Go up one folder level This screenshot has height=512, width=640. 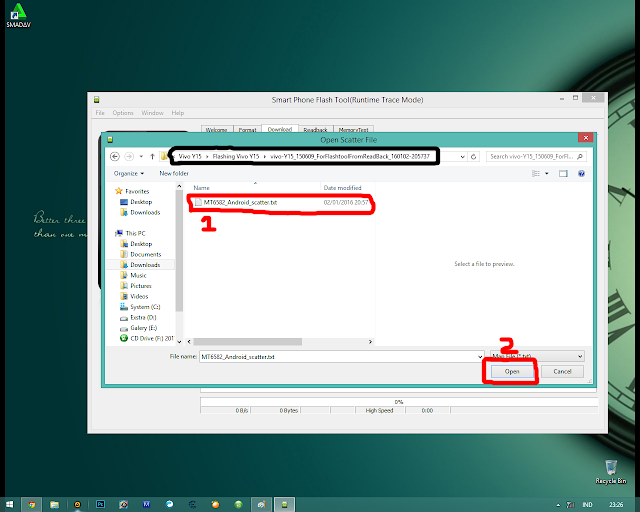click(152, 156)
